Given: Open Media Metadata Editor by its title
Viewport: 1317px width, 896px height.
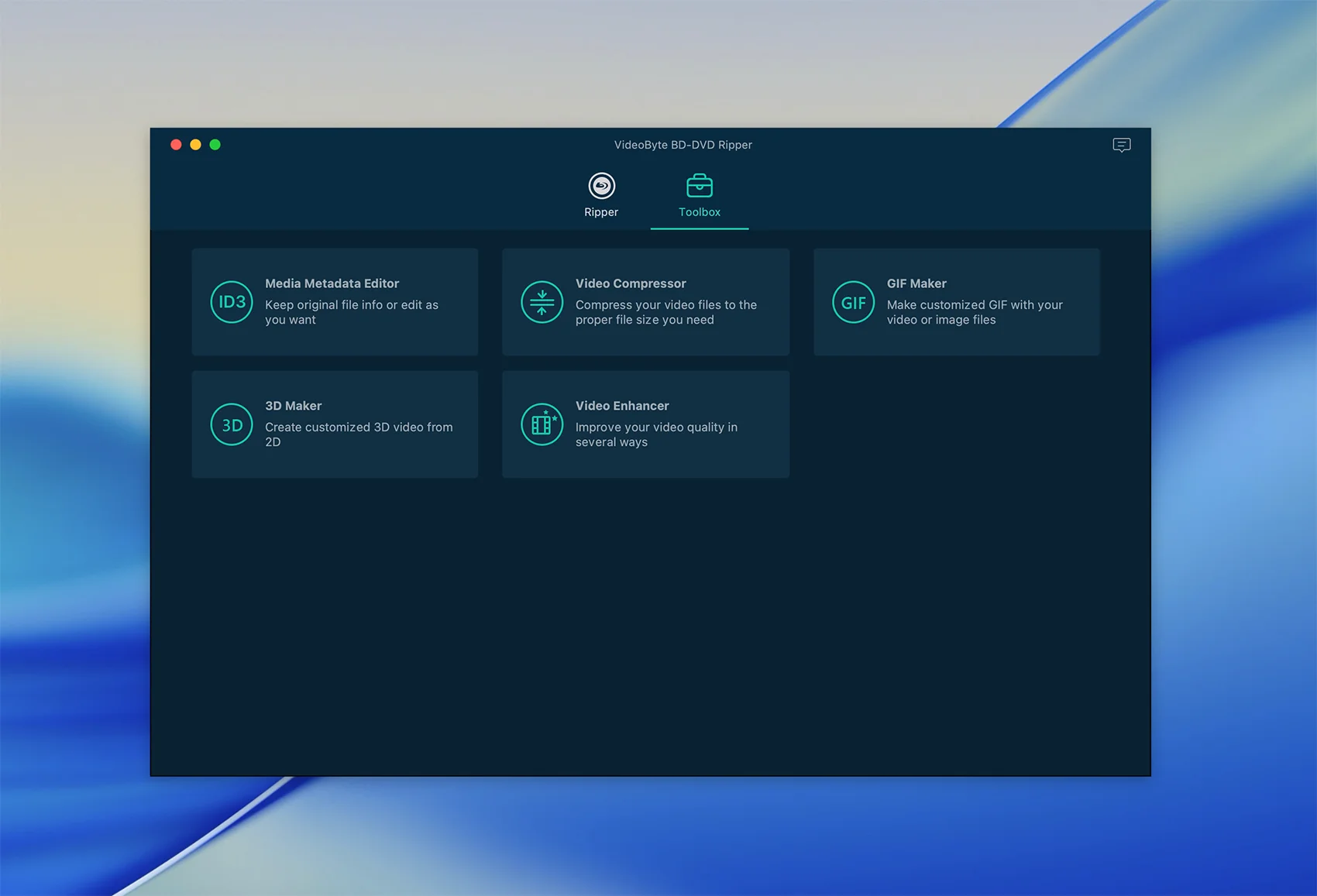Looking at the screenshot, I should [x=332, y=283].
